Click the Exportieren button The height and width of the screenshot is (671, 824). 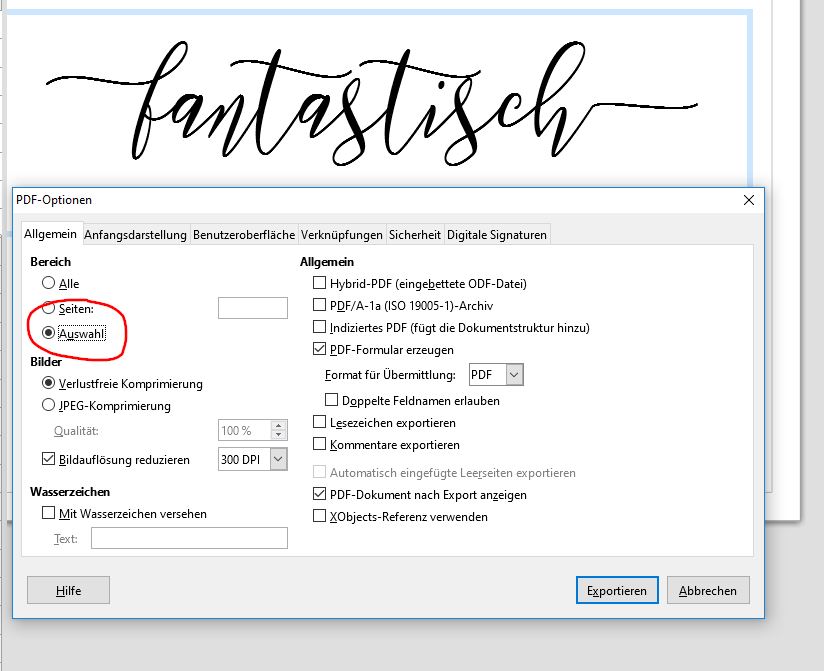[x=617, y=590]
